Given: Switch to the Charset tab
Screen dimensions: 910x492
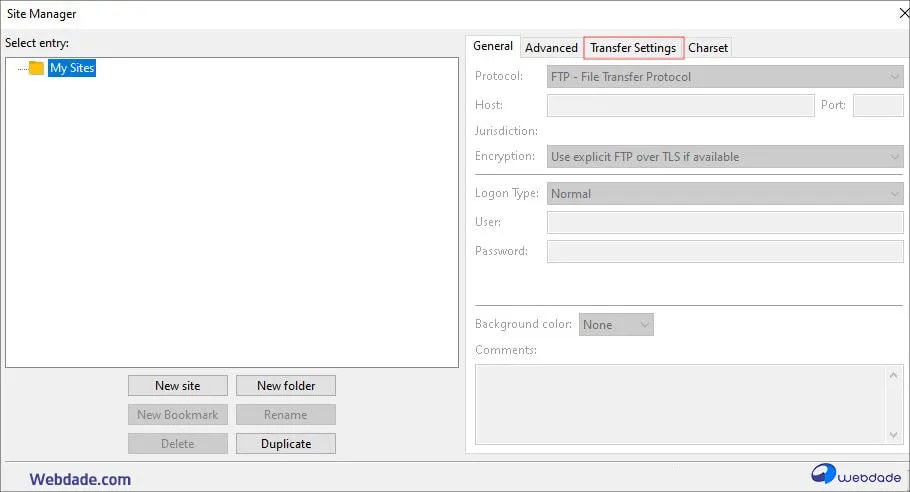Looking at the screenshot, I should point(708,48).
